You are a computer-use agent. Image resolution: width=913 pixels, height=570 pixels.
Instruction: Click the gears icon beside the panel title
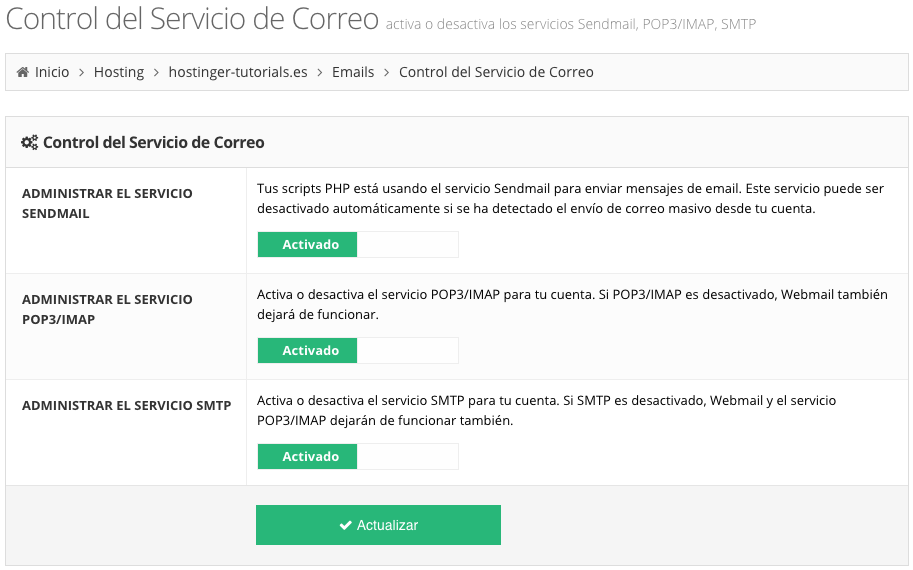tap(30, 143)
